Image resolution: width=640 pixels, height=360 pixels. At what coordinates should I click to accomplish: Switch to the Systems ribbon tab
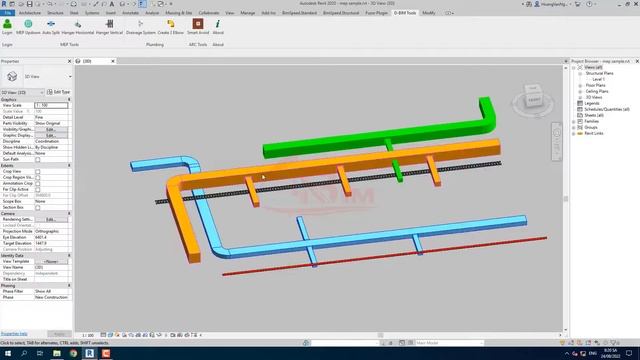(x=92, y=13)
